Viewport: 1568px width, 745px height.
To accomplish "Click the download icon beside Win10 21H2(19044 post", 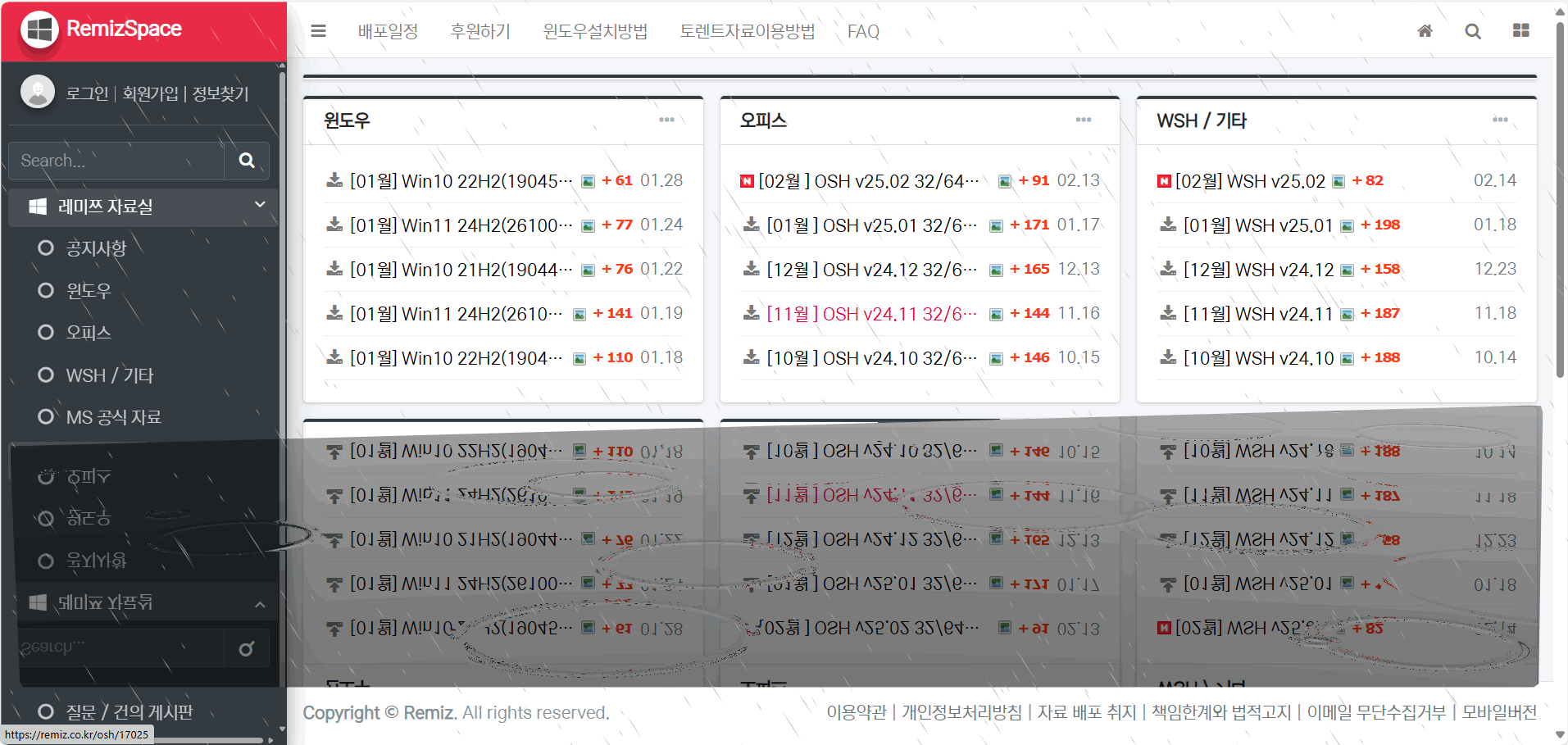I will tap(334, 269).
